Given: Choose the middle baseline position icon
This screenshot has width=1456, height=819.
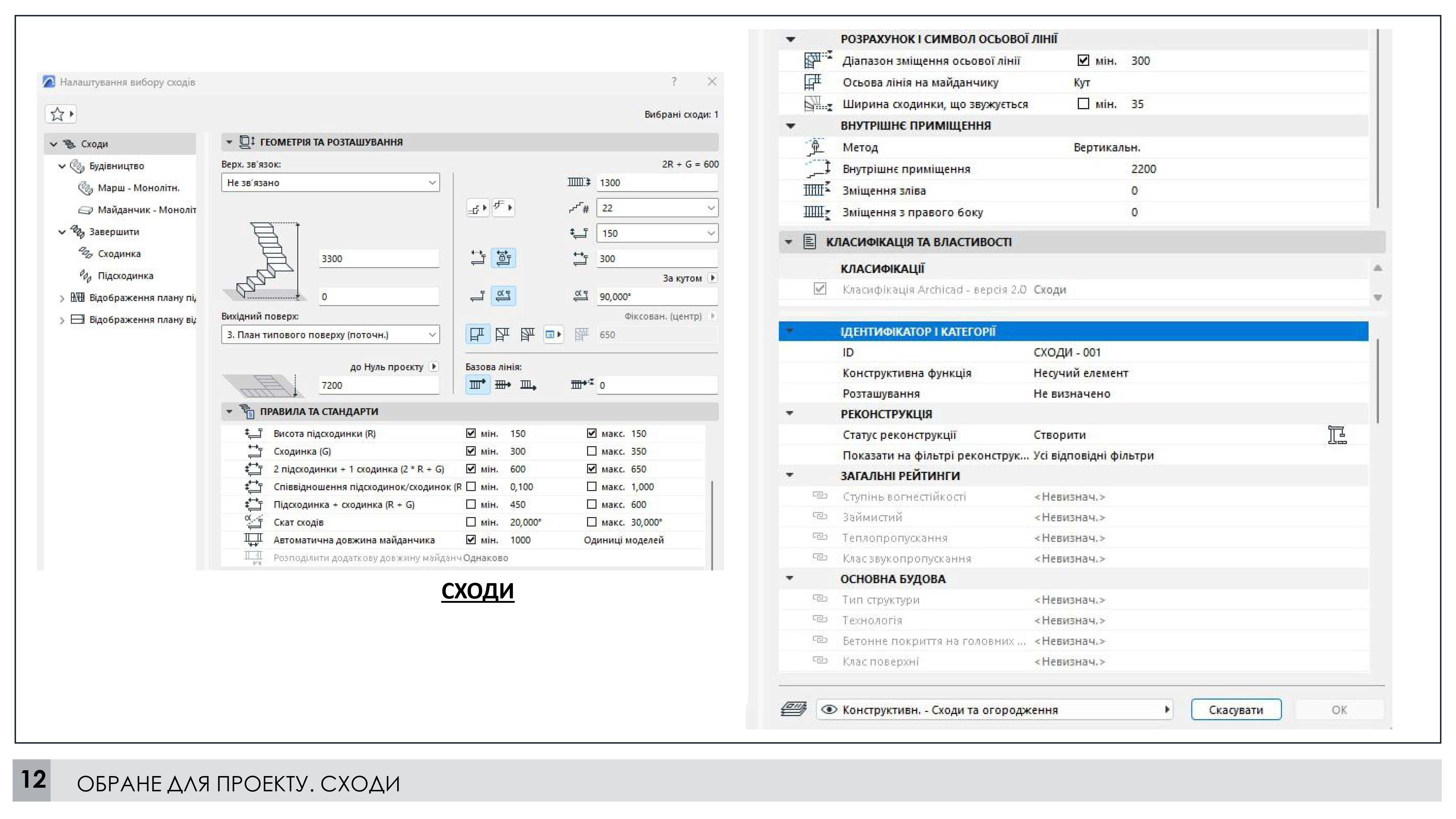Looking at the screenshot, I should (502, 385).
